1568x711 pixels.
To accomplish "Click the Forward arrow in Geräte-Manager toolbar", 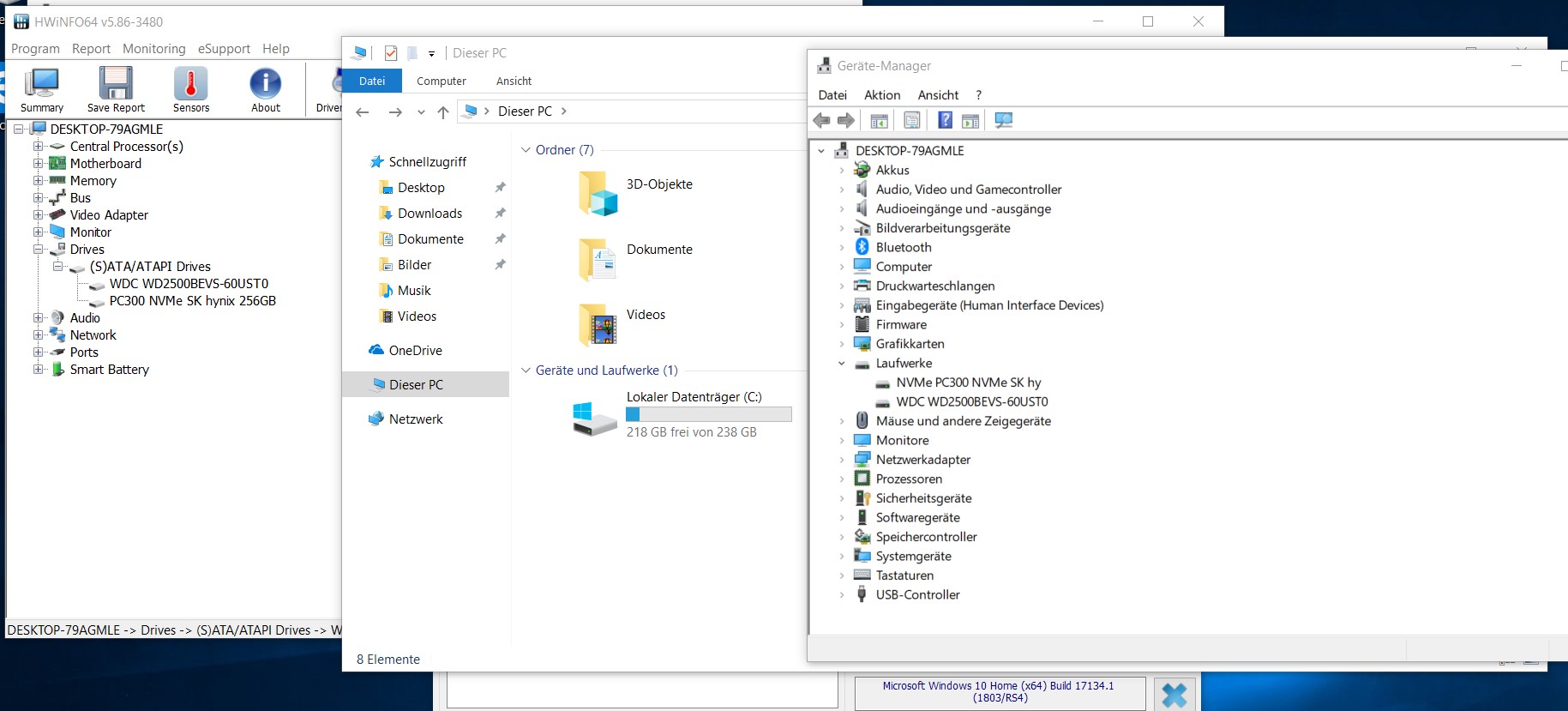I will [x=846, y=120].
